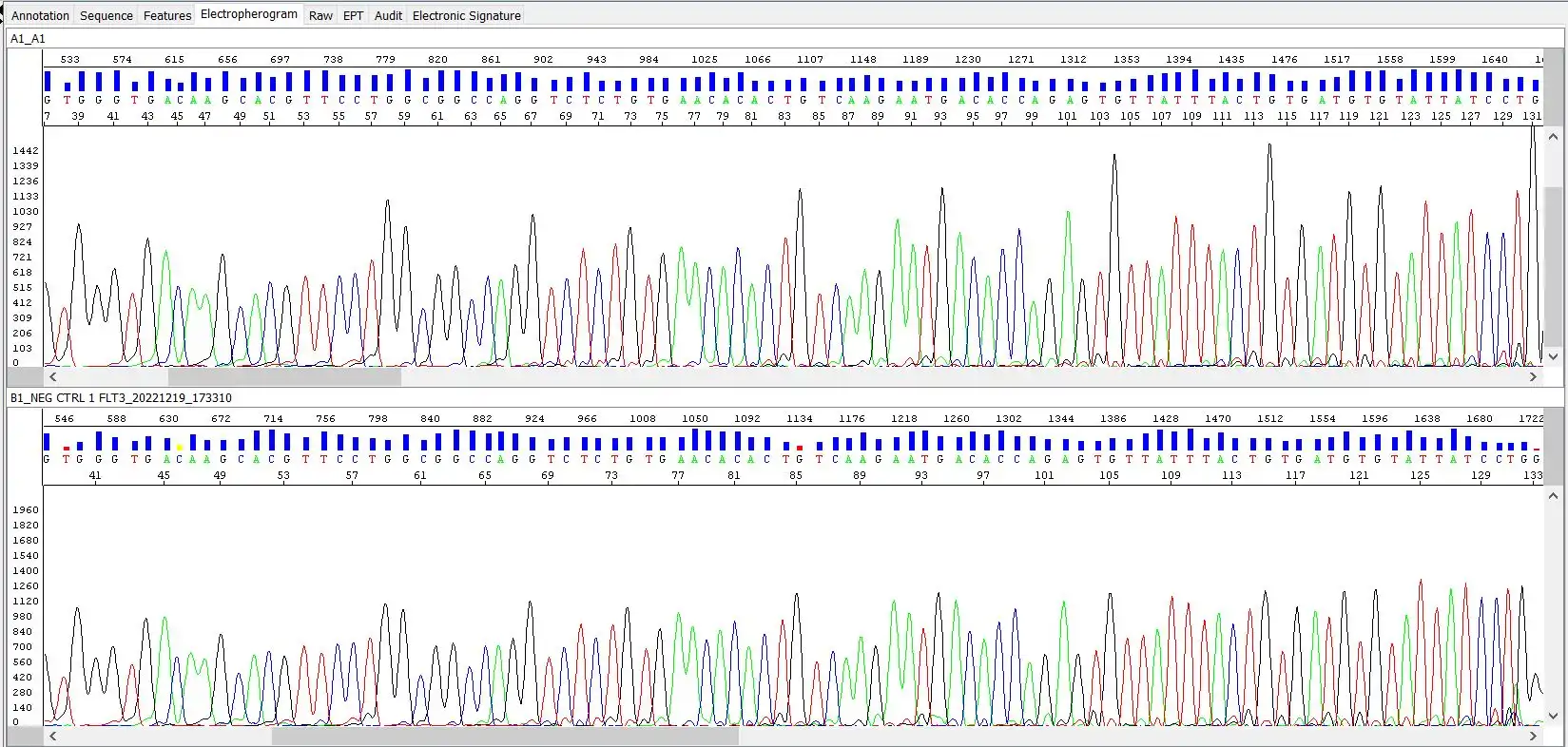Click right arrow of B1_NEG CTRL horizontal scrollbar
Screen dimensions: 1568x747
(1533, 736)
